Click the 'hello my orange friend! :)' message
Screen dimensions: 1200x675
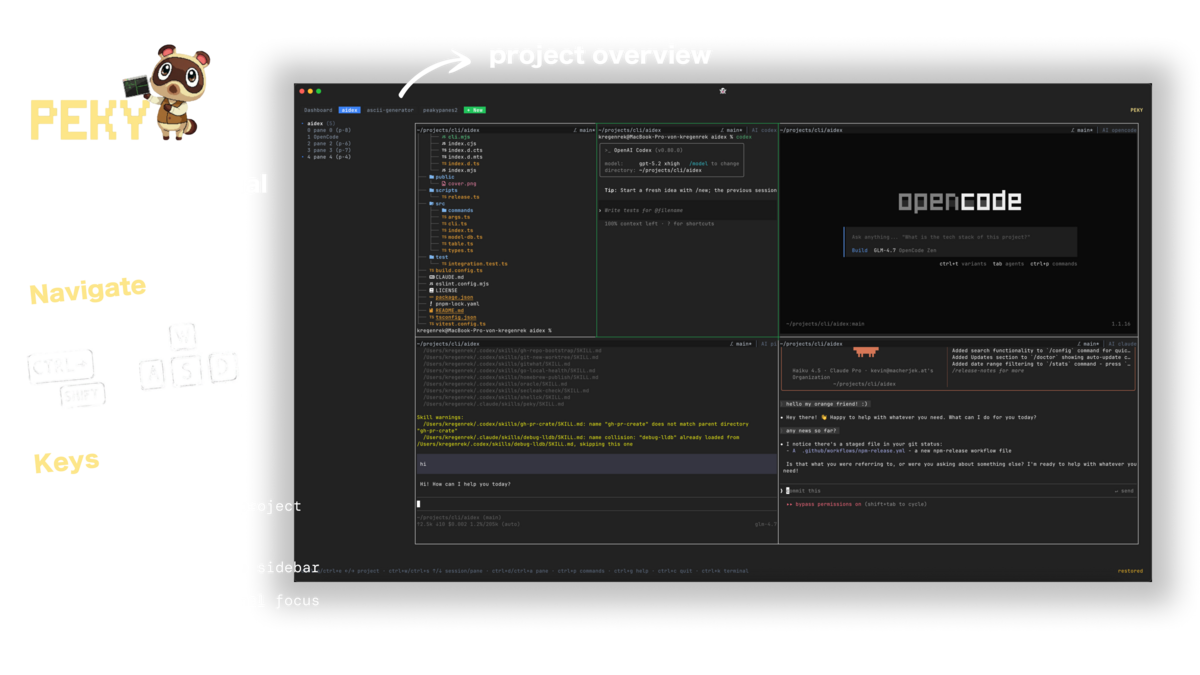point(826,404)
